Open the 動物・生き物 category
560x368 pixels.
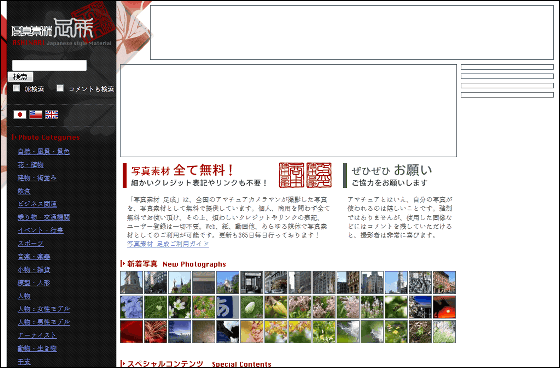tap(37, 348)
